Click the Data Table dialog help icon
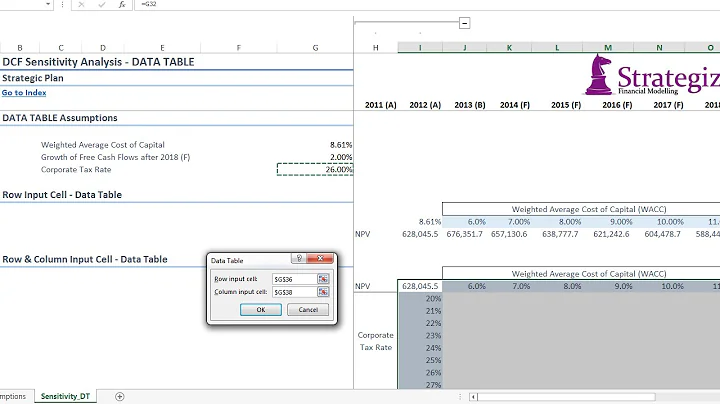 pyautogui.click(x=299, y=258)
